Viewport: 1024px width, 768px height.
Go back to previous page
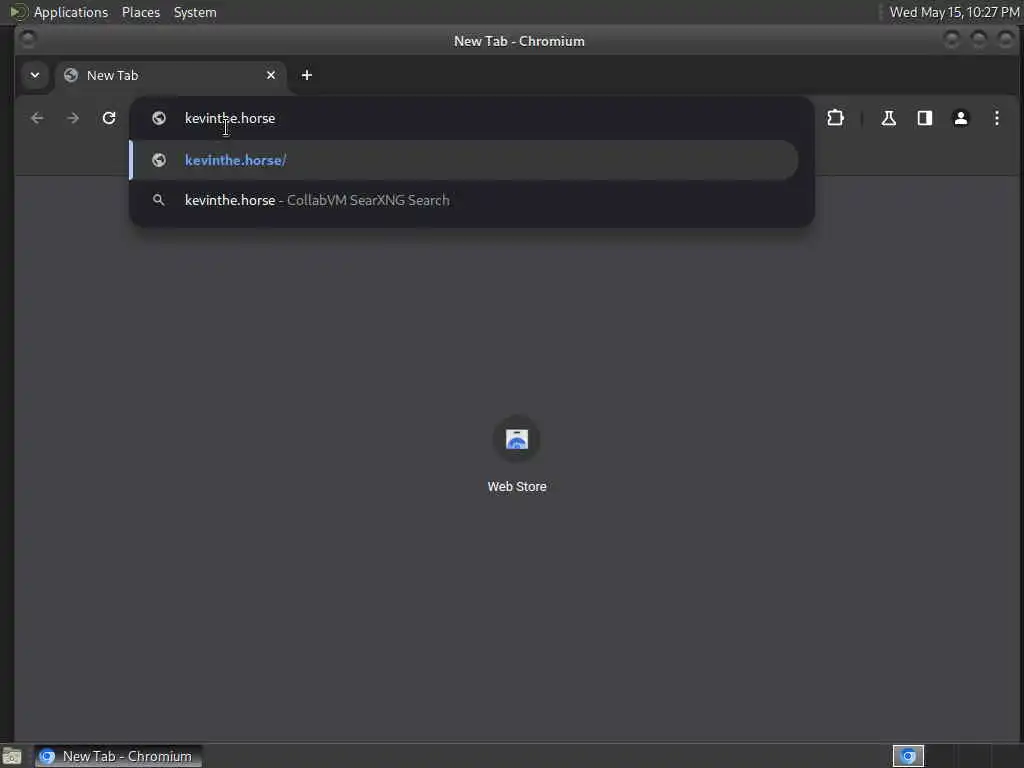click(x=37, y=118)
